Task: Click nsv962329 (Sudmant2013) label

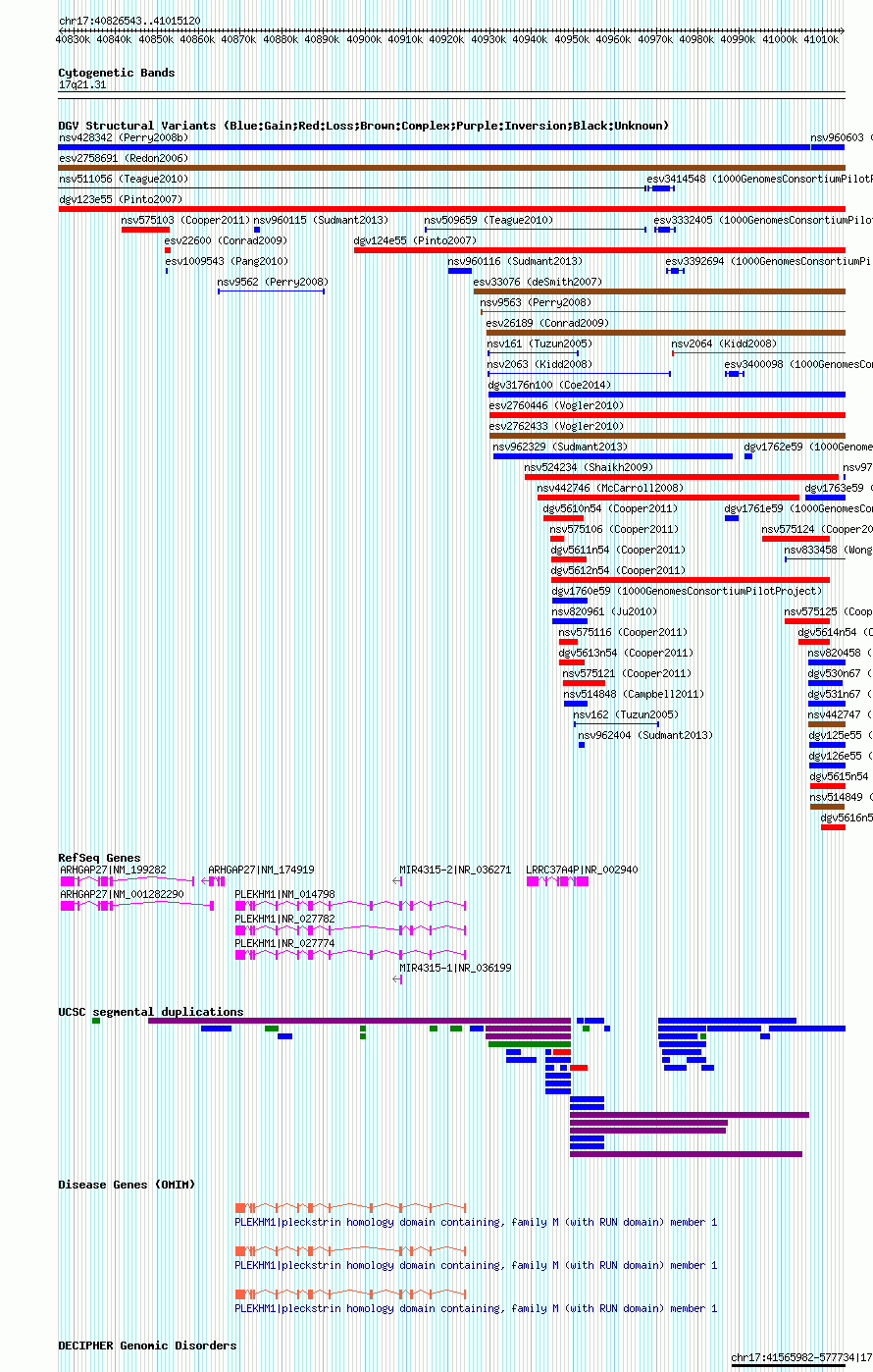Action: [x=560, y=448]
